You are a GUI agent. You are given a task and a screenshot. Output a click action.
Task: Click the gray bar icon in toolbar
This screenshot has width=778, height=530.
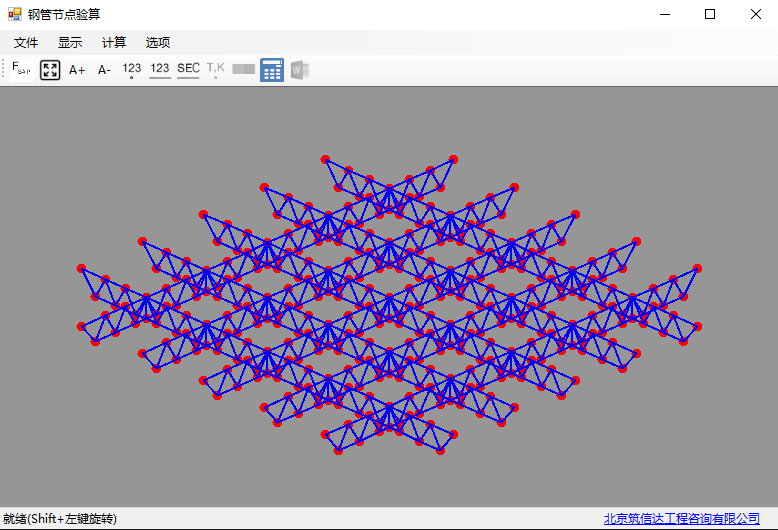tap(243, 70)
